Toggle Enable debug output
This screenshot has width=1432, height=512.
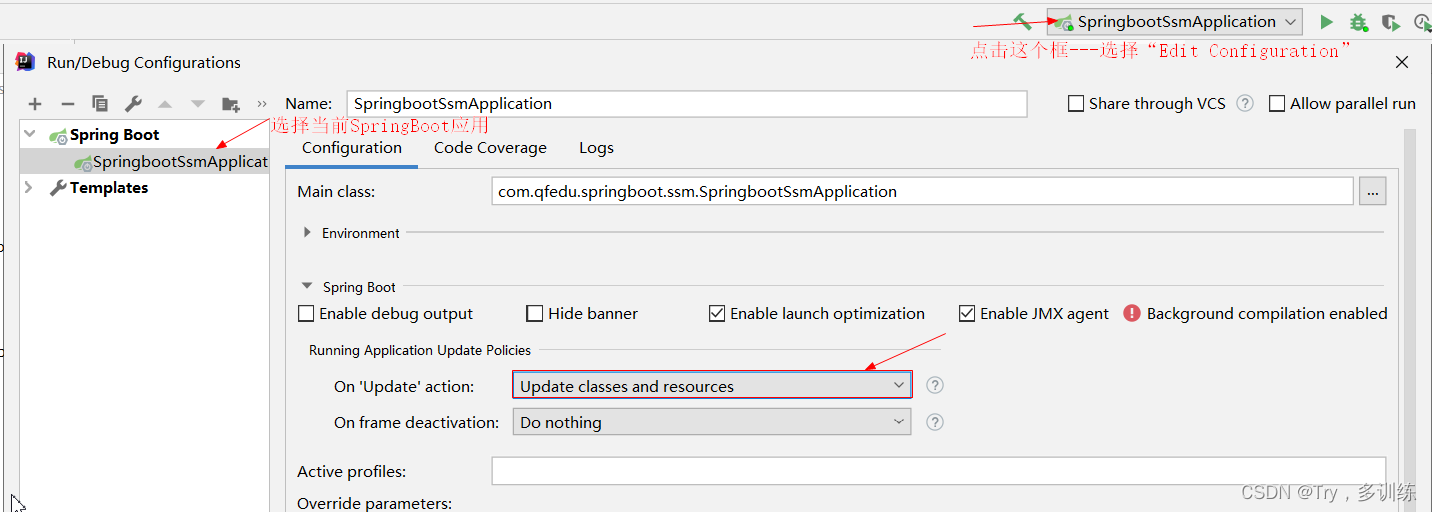point(306,313)
